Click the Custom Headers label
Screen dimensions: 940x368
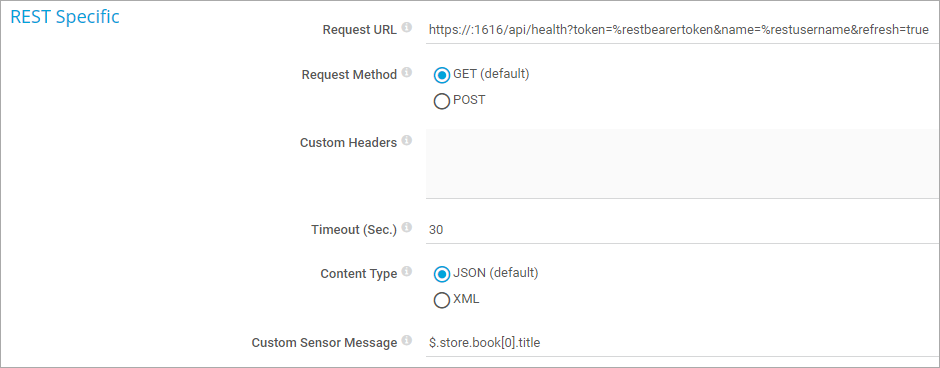coord(348,143)
